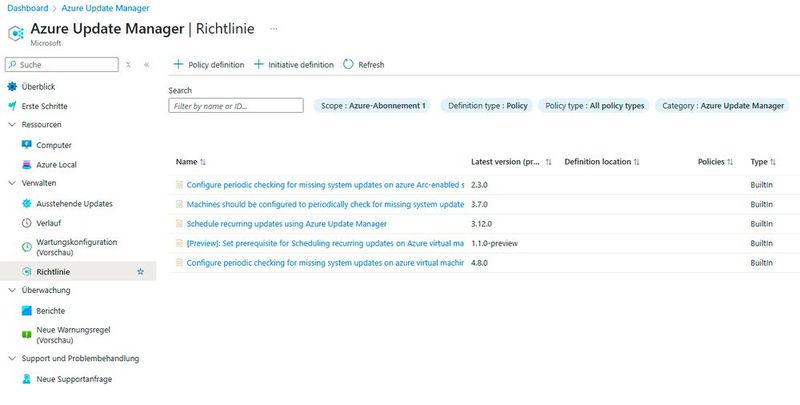Open Überblick in the sidebar

tap(38, 87)
